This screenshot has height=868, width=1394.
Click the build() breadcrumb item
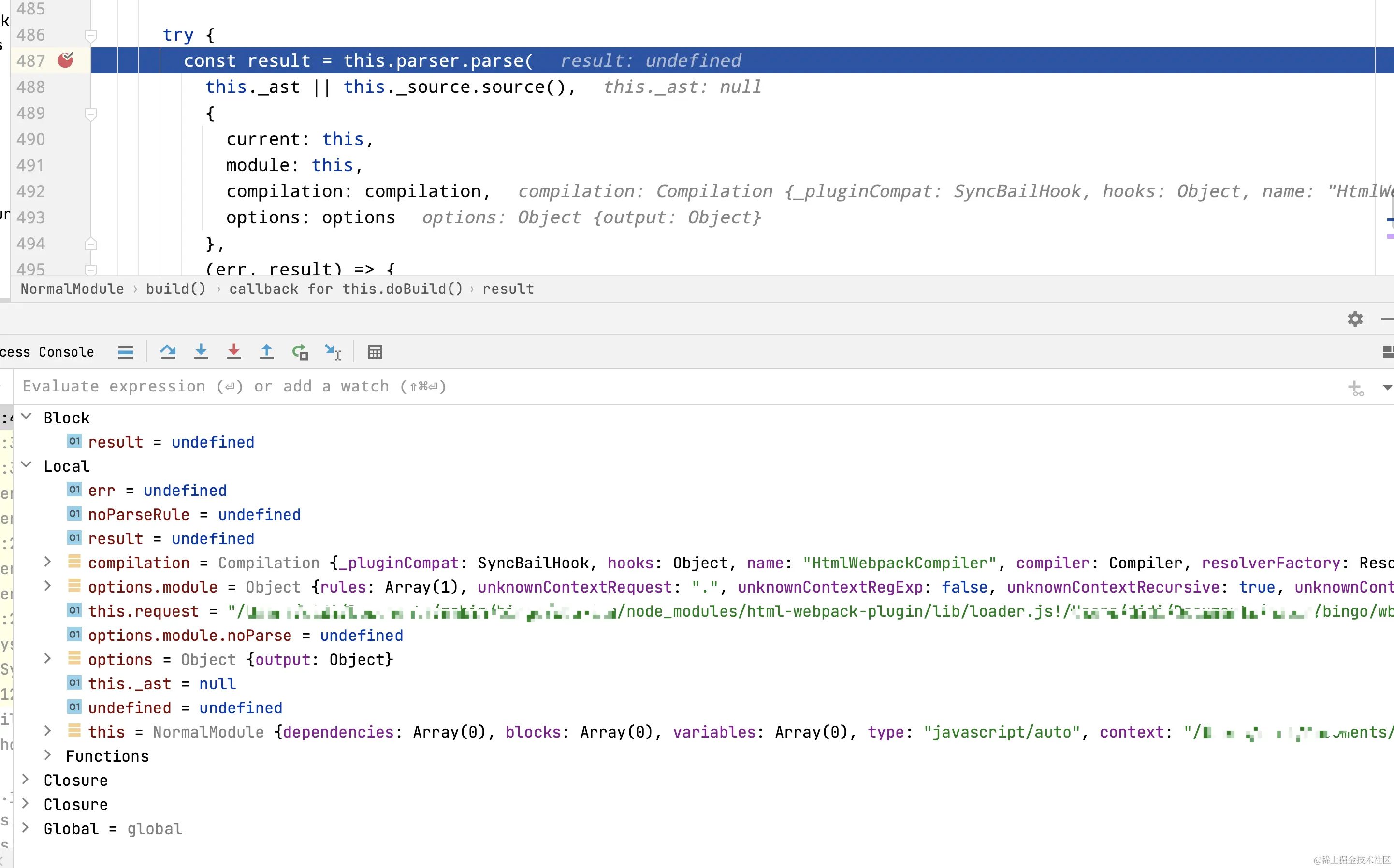click(175, 289)
